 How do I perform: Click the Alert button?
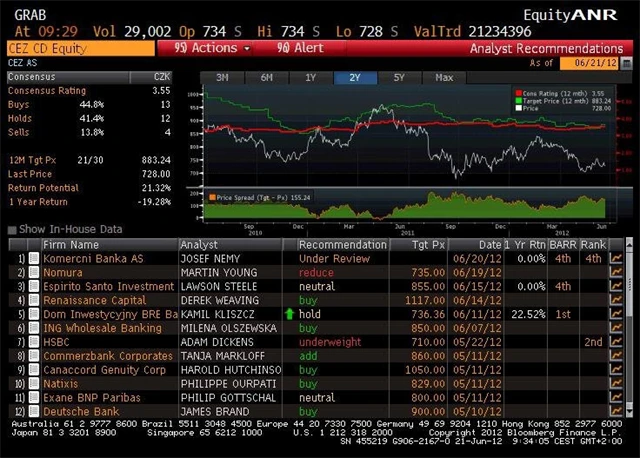point(300,48)
